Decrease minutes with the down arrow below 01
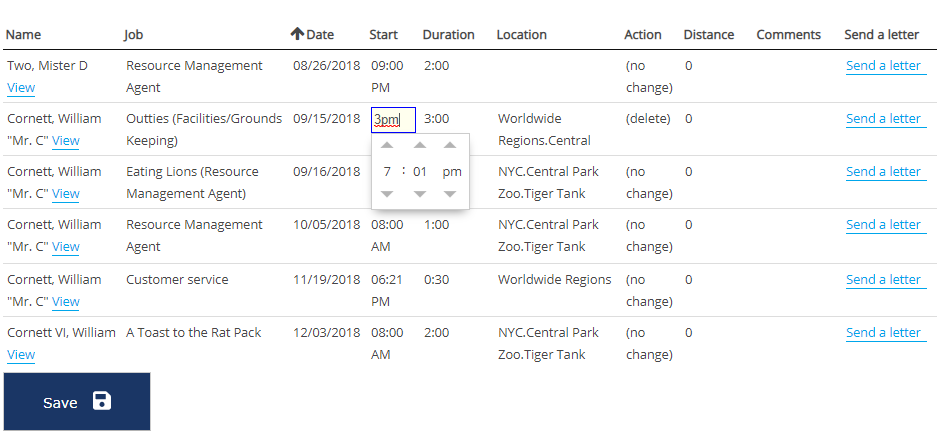This screenshot has width=942, height=434. click(x=420, y=194)
